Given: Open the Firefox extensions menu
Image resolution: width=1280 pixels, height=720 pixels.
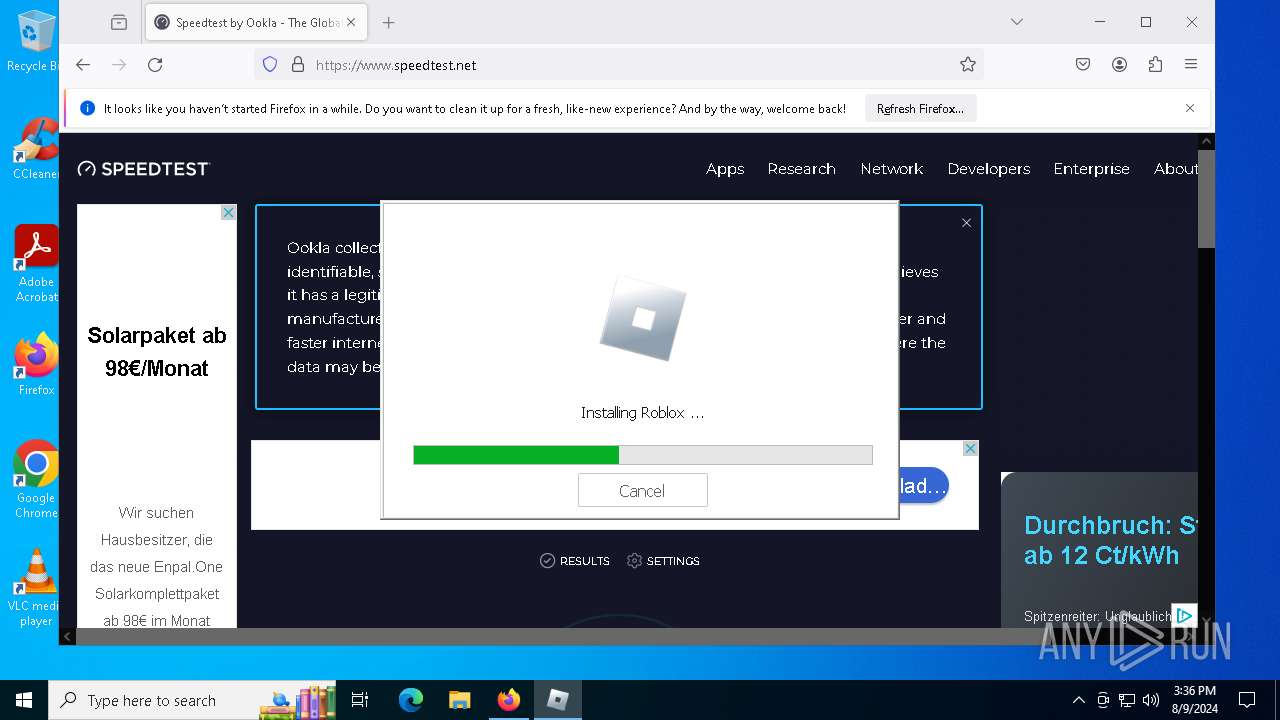Looking at the screenshot, I should click(1155, 64).
